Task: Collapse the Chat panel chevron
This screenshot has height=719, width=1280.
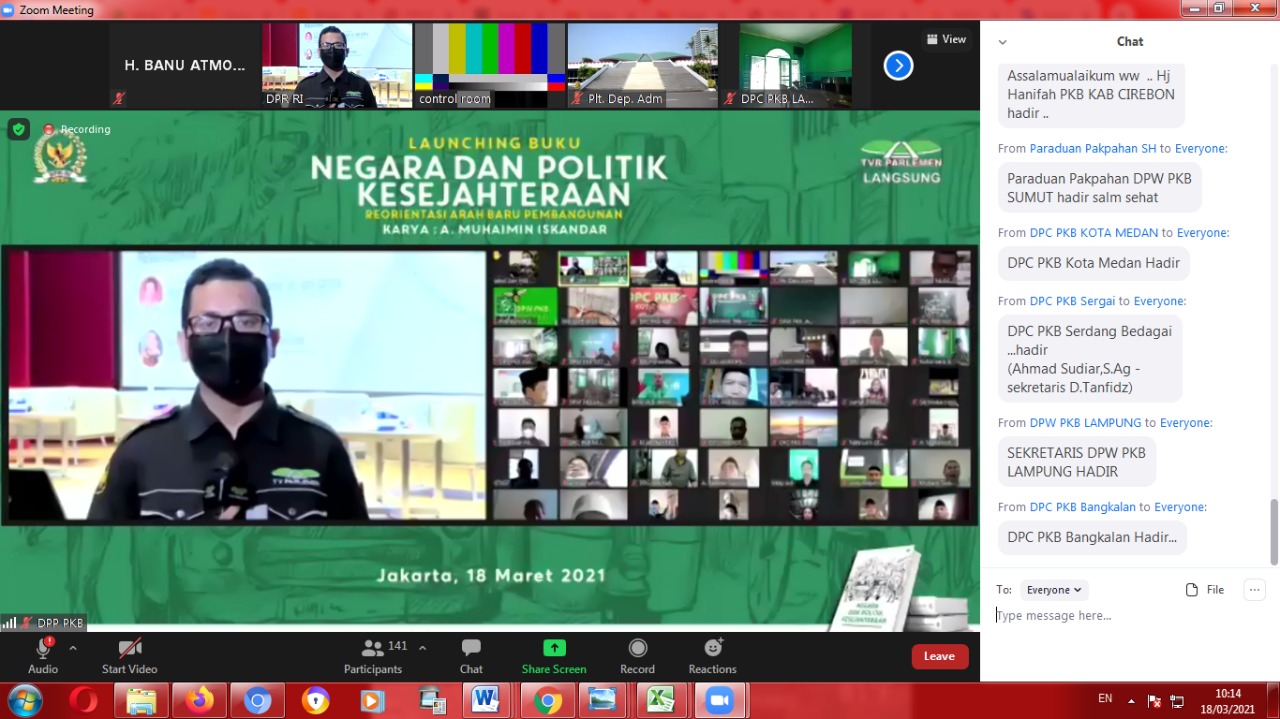Action: pyautogui.click(x=1002, y=42)
